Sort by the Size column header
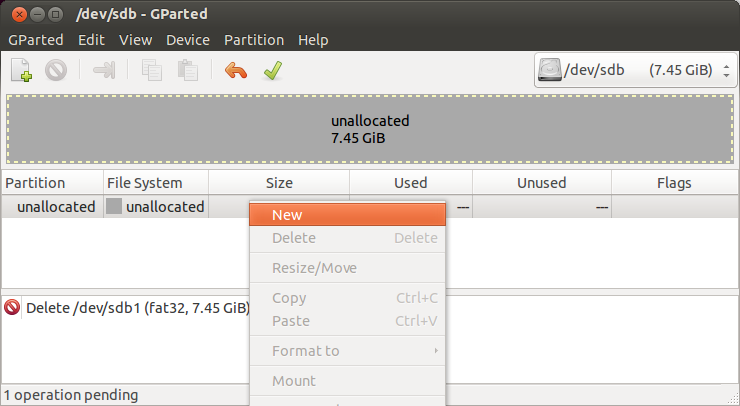The width and height of the screenshot is (740, 406). [279, 183]
